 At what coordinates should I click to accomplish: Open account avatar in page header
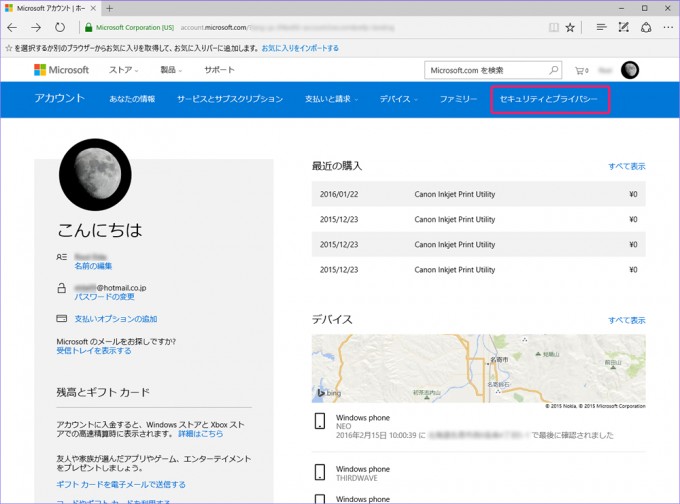[630, 70]
